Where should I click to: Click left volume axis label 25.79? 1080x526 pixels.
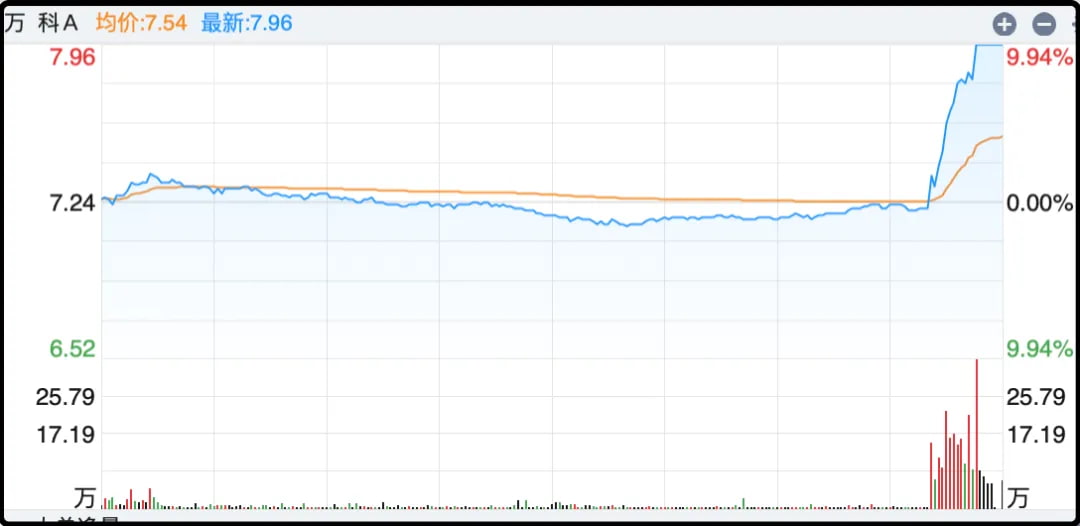[65, 397]
